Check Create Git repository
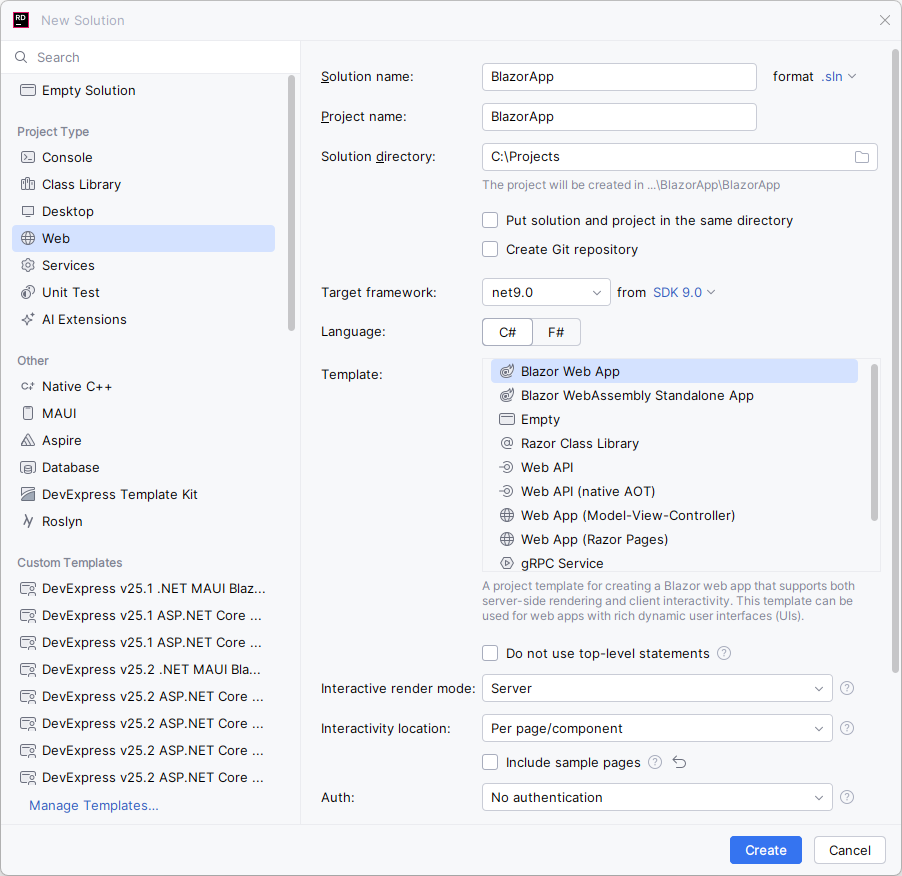 pos(490,249)
